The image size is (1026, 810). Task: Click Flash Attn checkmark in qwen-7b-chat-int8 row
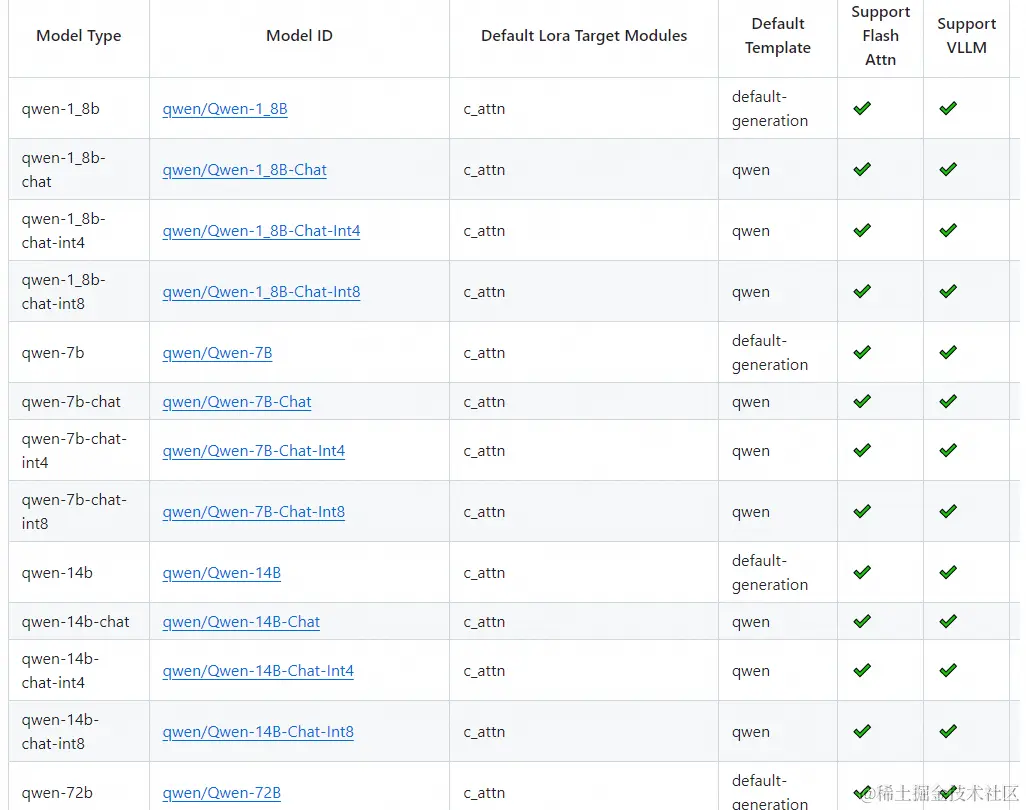862,510
